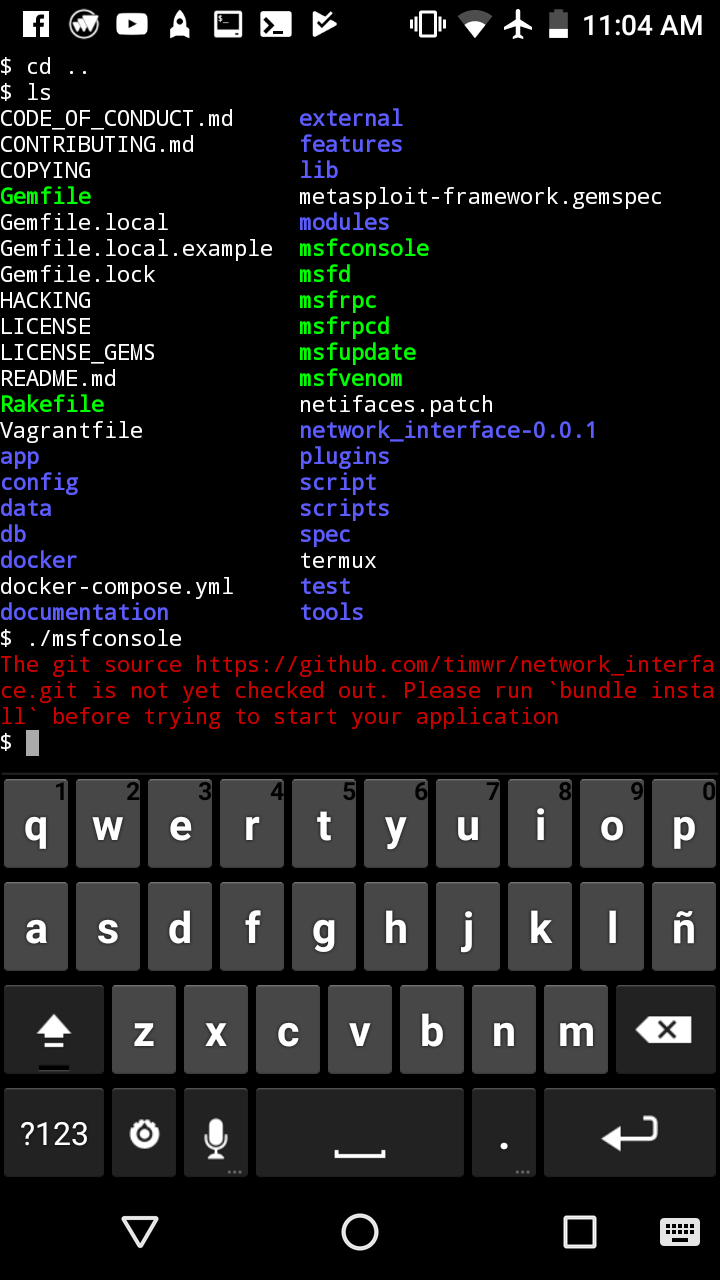
Task: Tap the red git source error message
Action: pyautogui.click(x=357, y=690)
